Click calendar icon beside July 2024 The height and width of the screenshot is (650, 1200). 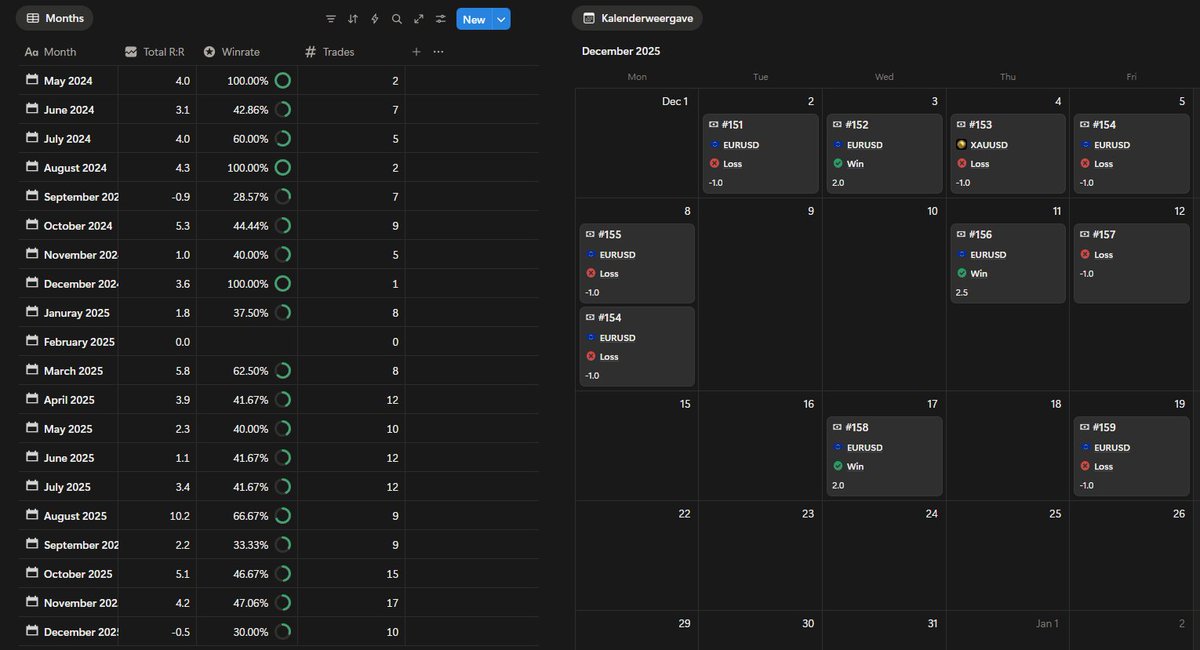(32, 138)
